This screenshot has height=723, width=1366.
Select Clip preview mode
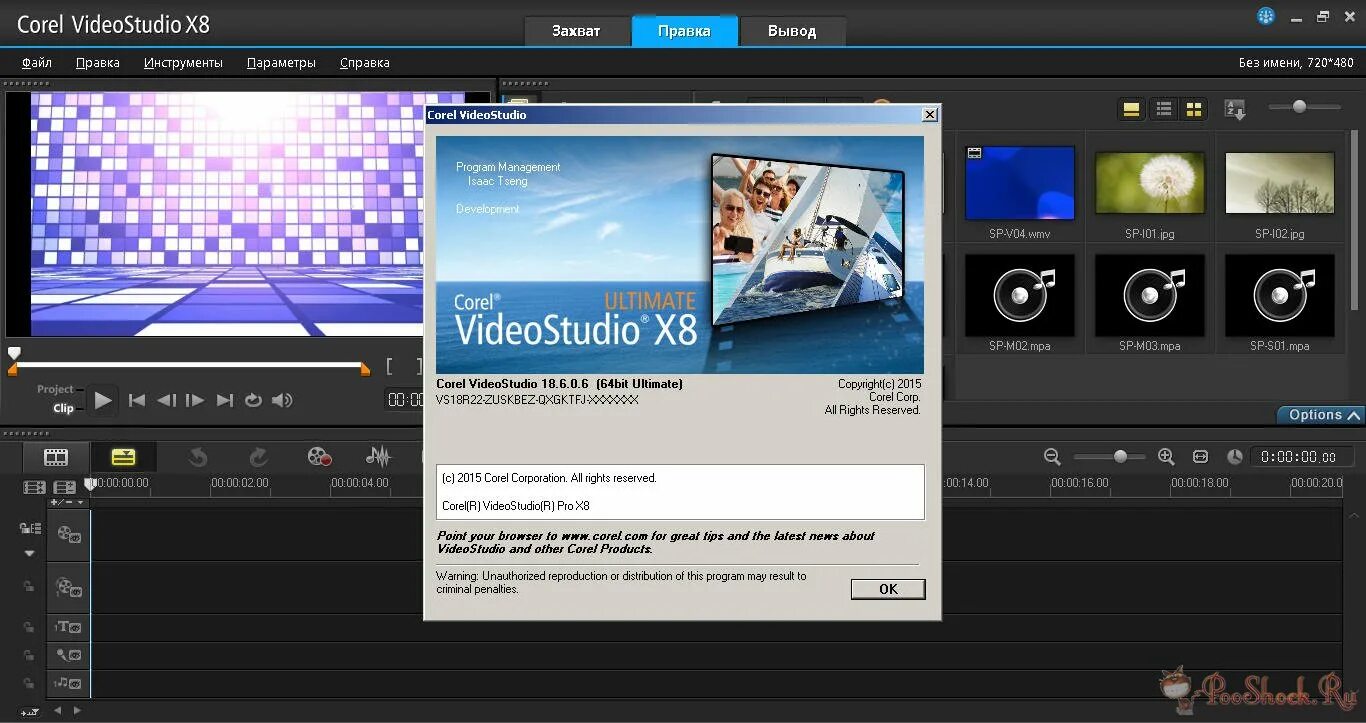pos(63,408)
